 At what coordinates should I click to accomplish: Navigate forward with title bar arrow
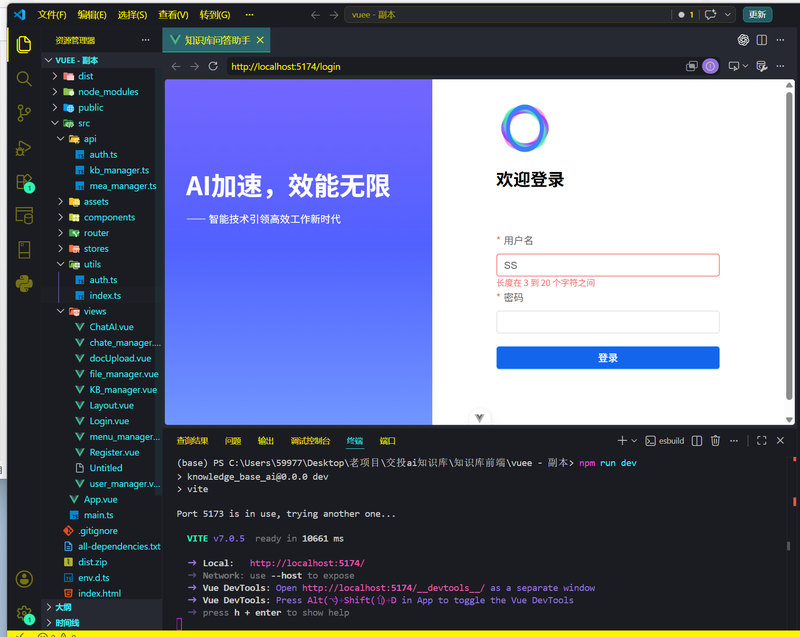click(x=334, y=15)
